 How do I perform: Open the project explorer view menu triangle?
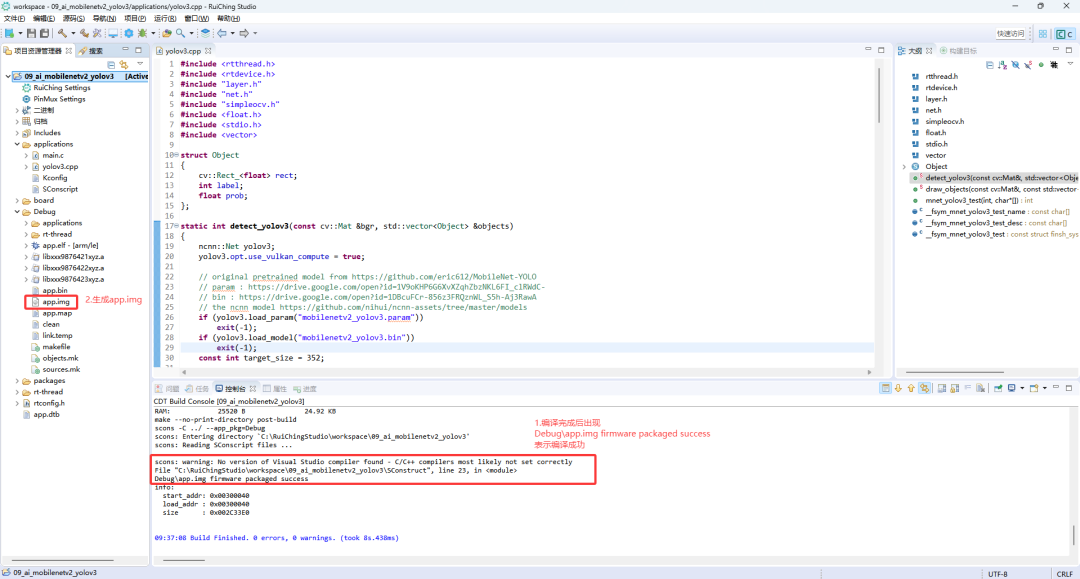tap(140, 64)
